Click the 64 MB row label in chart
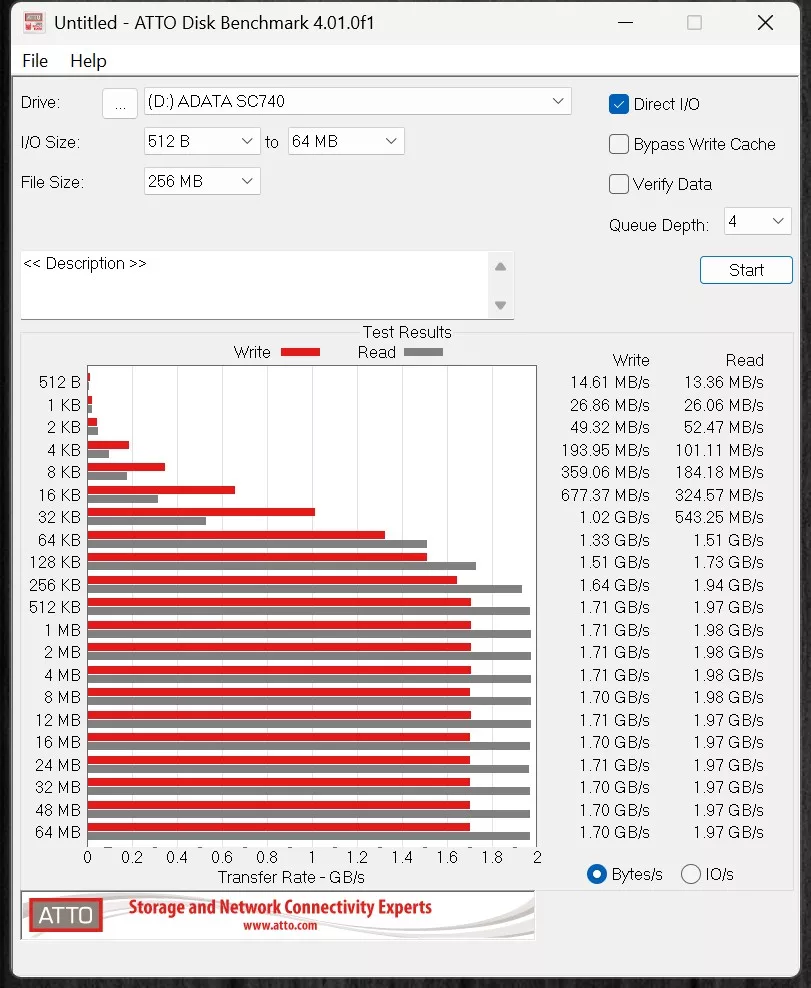The width and height of the screenshot is (811, 988). (58, 832)
